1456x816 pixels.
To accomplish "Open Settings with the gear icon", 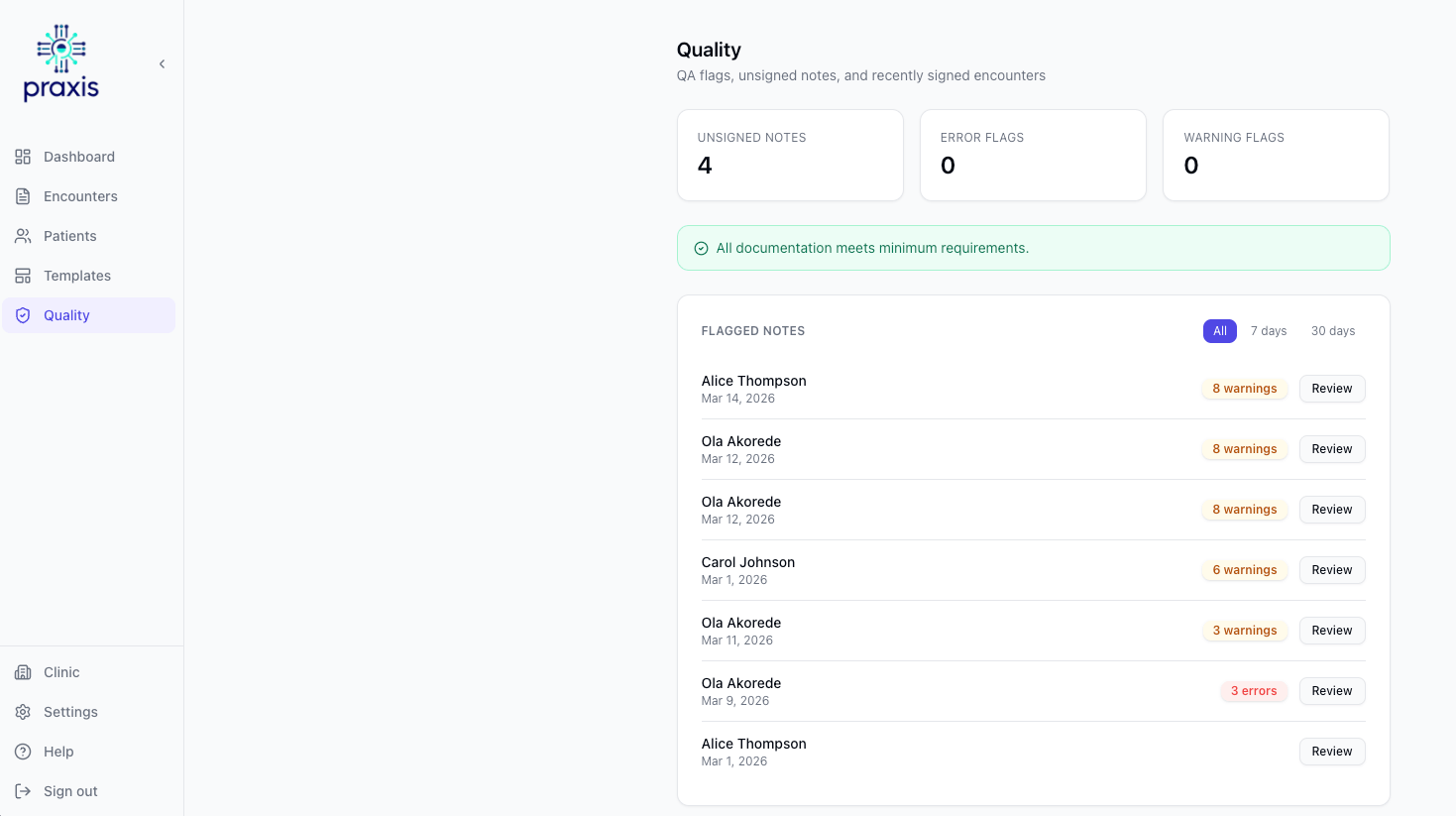I will (22, 712).
